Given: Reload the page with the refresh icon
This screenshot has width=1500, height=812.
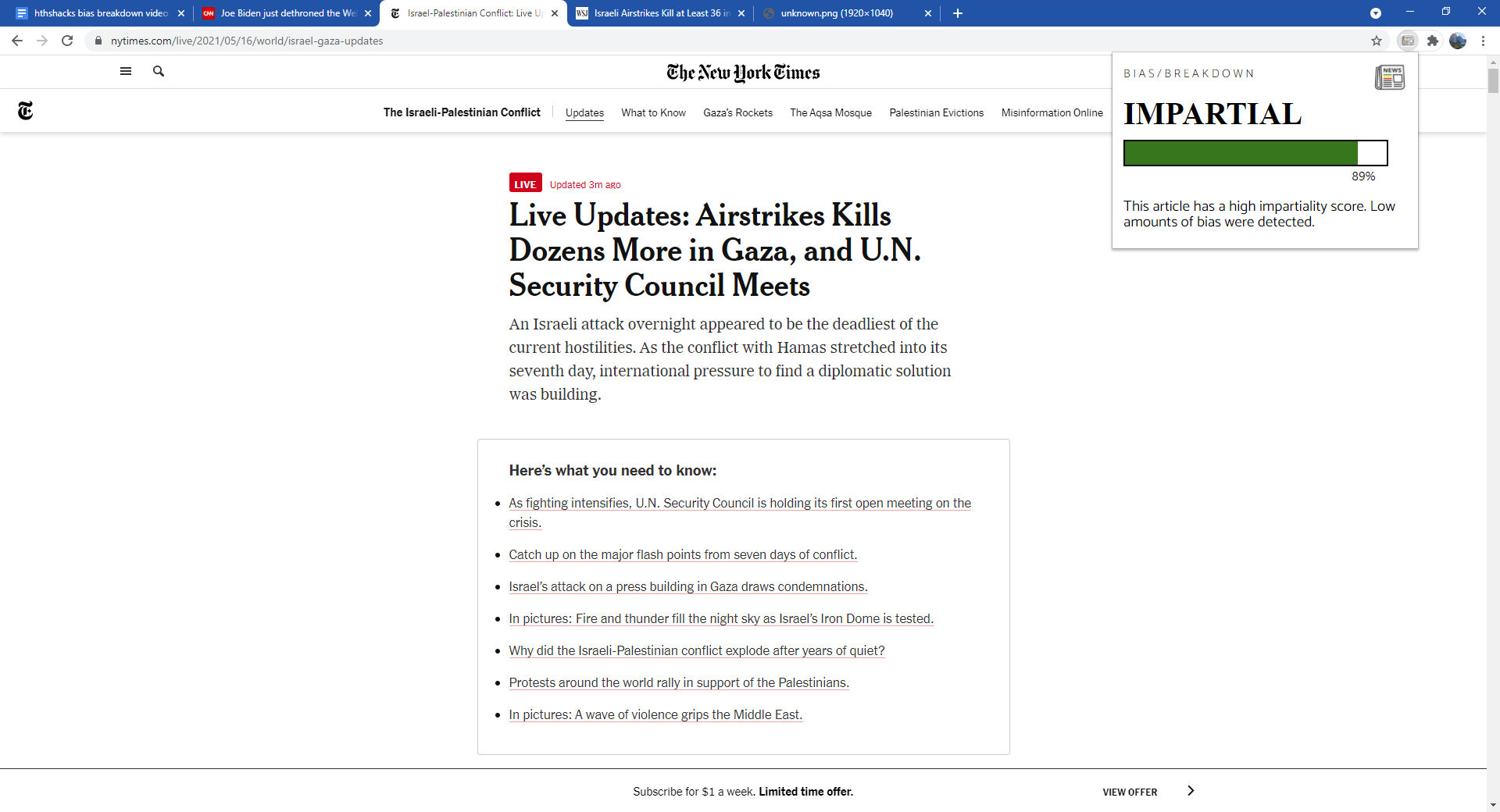Looking at the screenshot, I should click(67, 41).
